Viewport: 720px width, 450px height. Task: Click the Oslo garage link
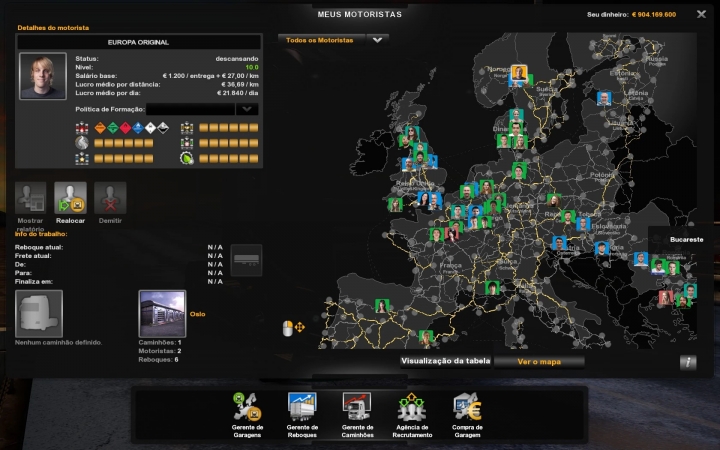click(197, 314)
